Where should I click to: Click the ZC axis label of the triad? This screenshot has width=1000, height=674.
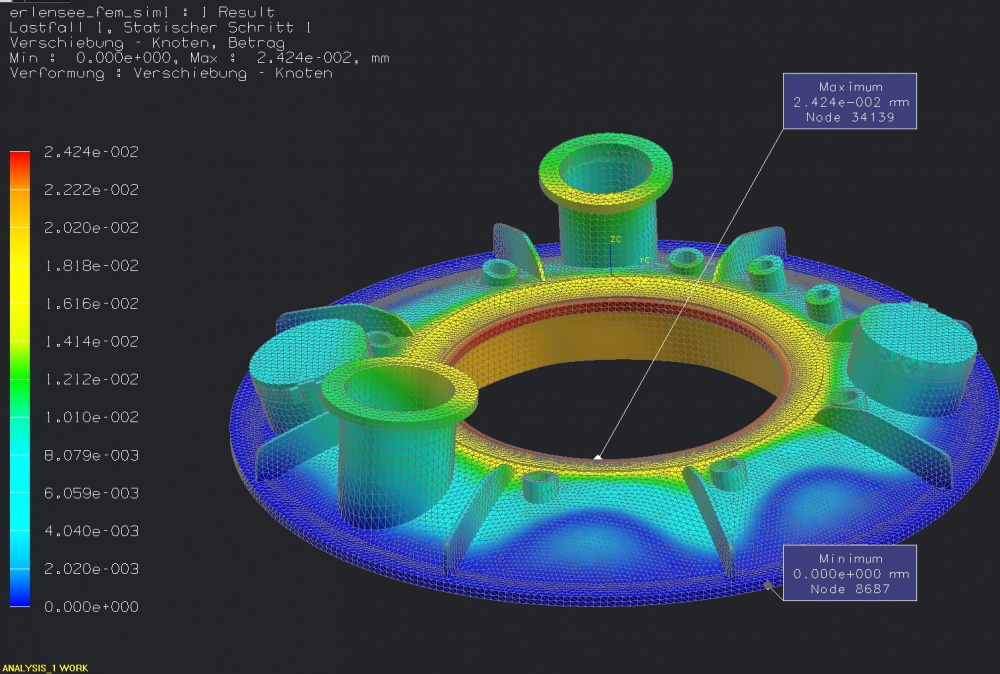[616, 240]
